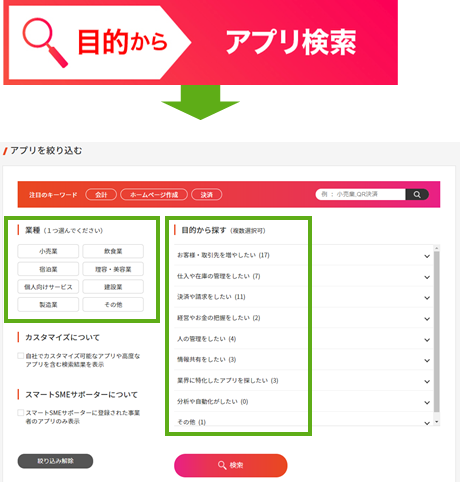Expand 分析や自動化がしたい chevron
This screenshot has height=482, width=460.
click(427, 403)
